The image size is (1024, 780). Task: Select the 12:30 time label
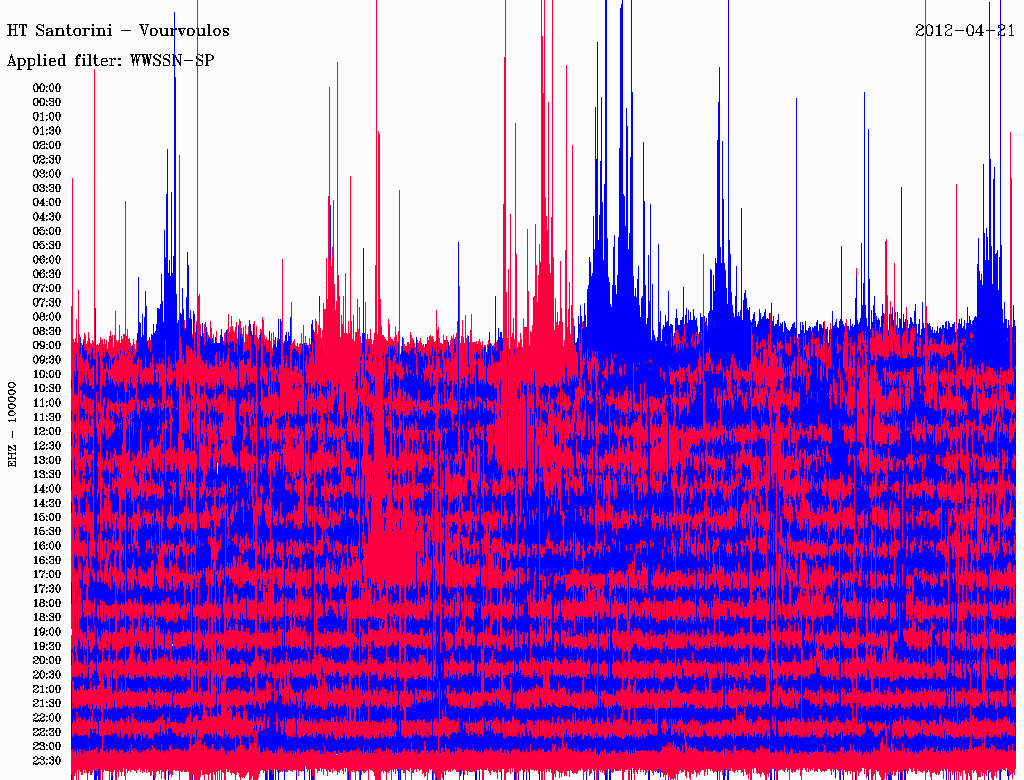(47, 446)
